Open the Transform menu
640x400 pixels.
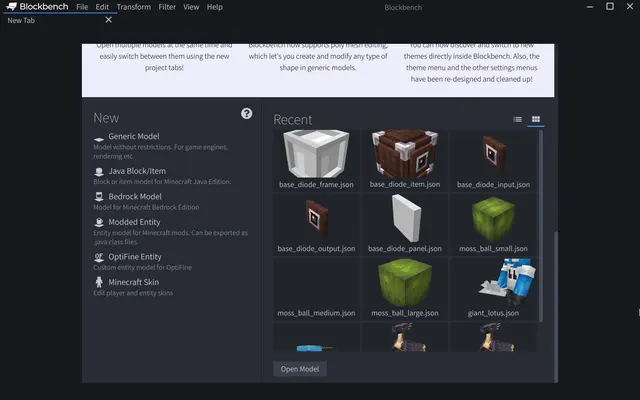coord(134,7)
